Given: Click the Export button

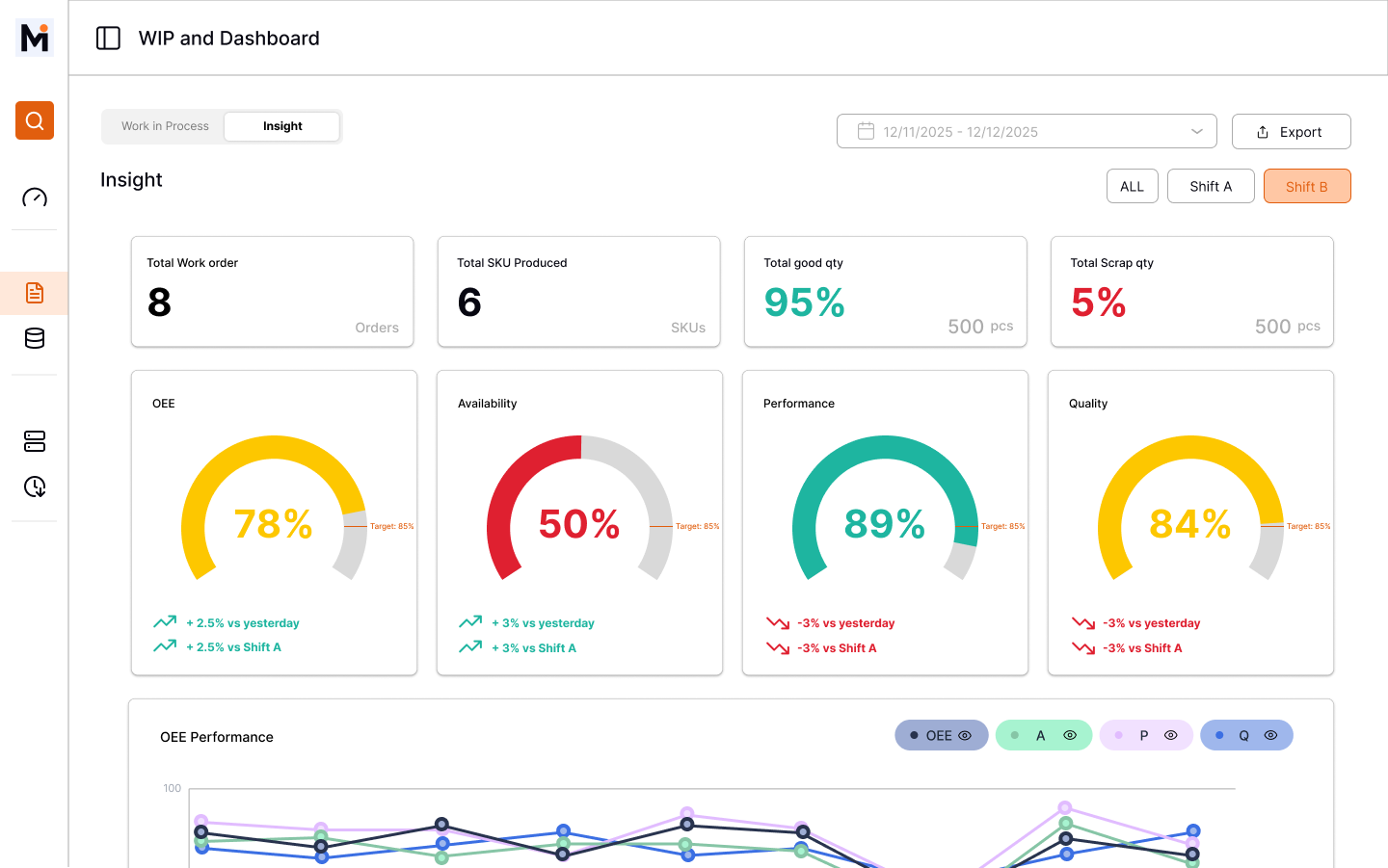Looking at the screenshot, I should coord(1292,131).
